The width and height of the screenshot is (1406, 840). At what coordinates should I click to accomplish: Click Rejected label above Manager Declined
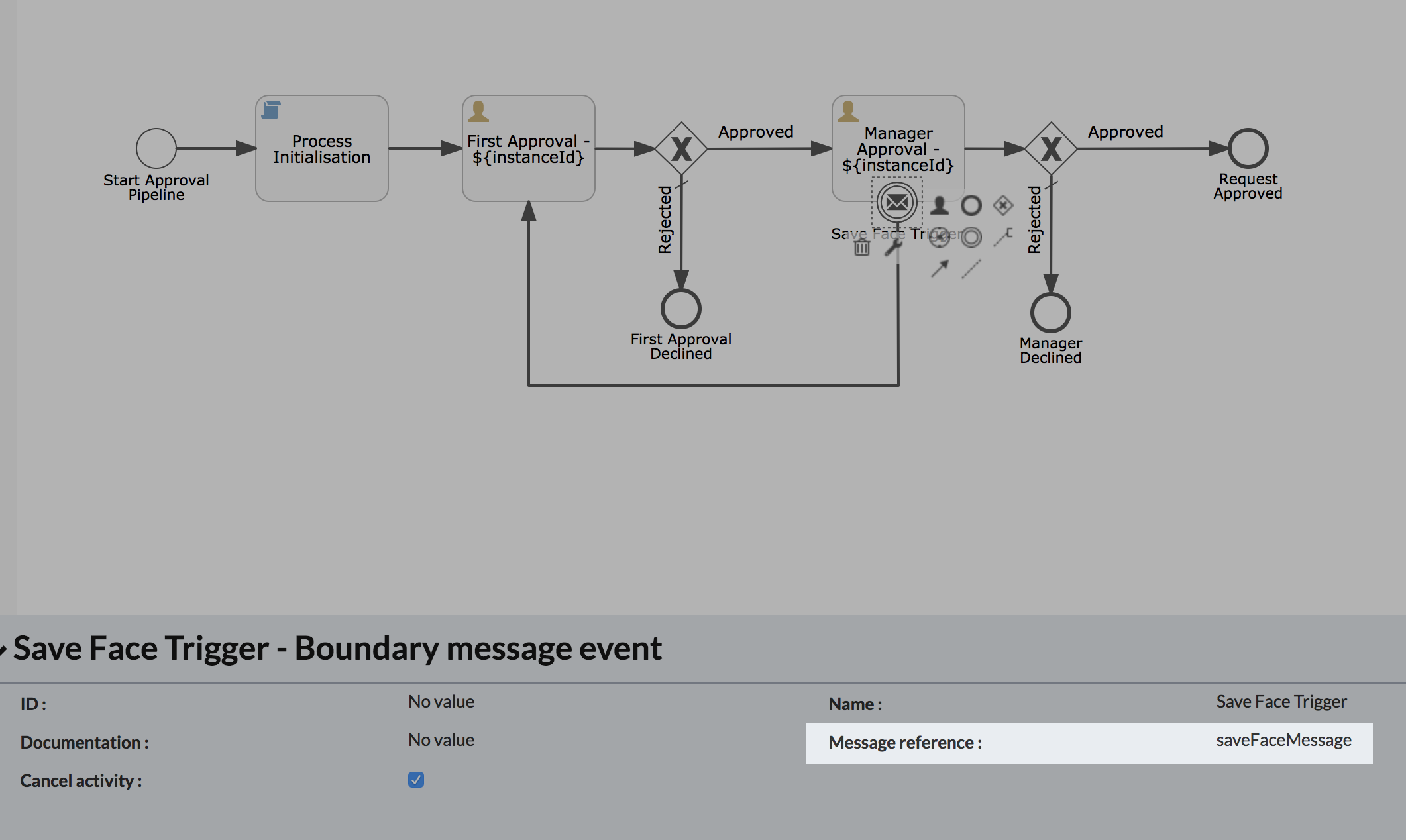pos(1034,219)
